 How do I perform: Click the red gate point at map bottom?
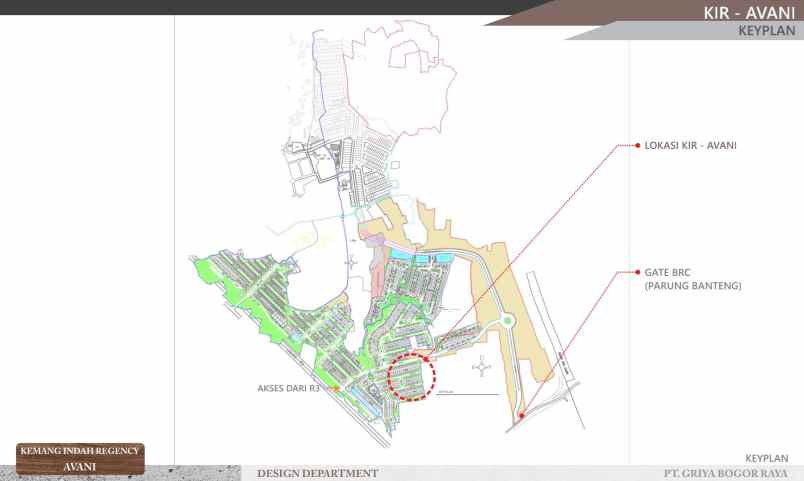click(521, 416)
